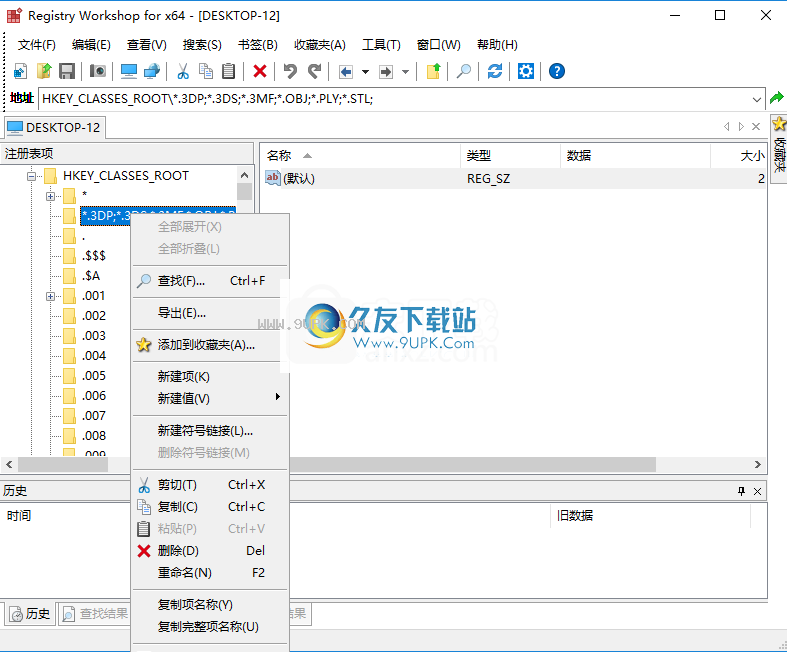Click the connect network registry icon
Screen dimensions: 787x653
[152, 71]
